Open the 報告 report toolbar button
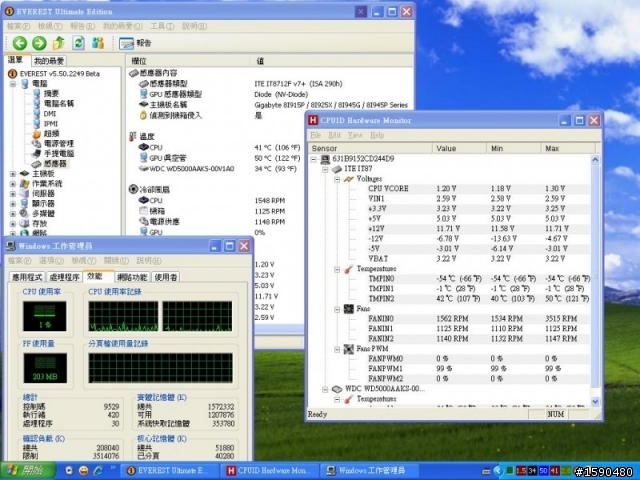The width and height of the screenshot is (640, 480). (135, 43)
